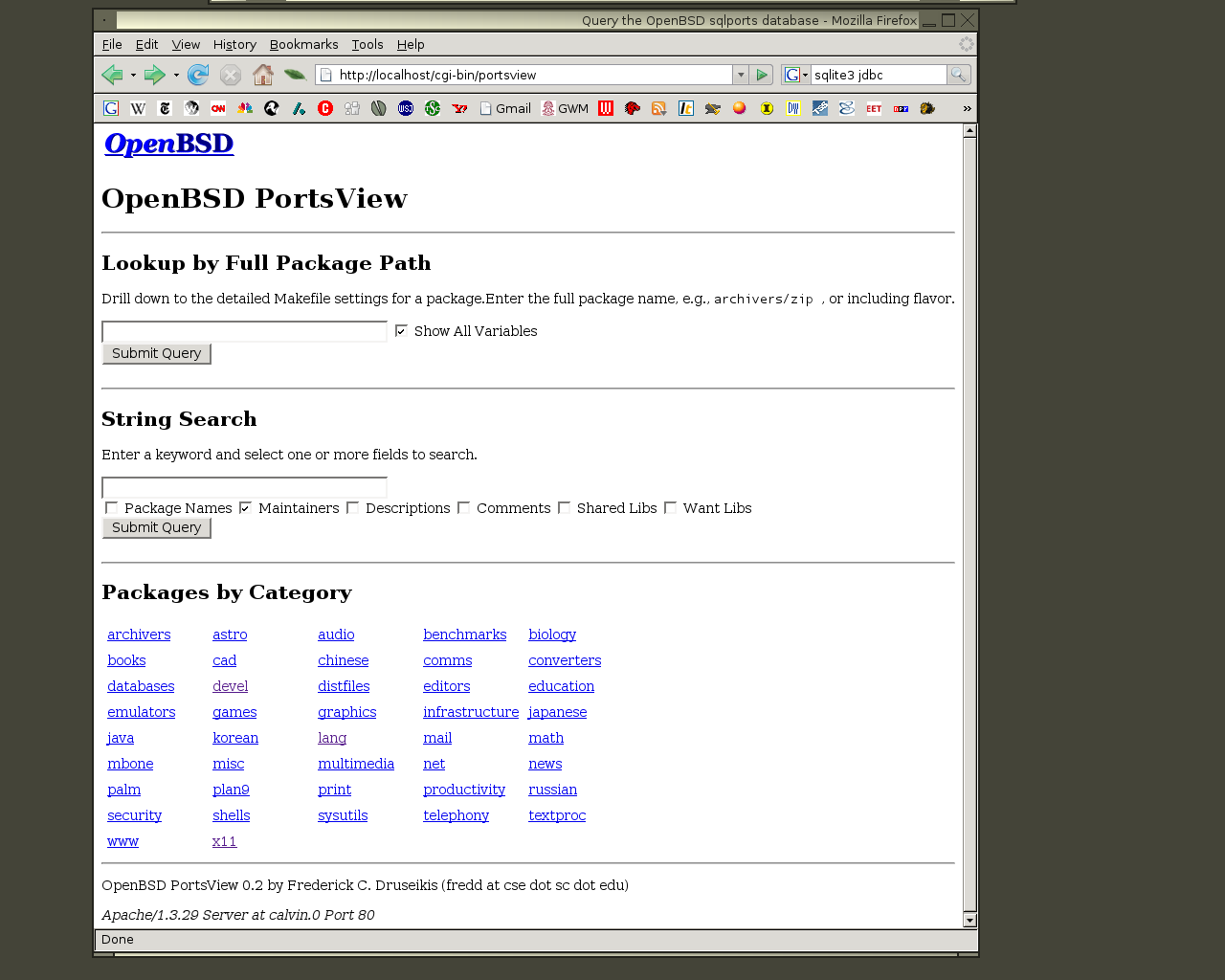Open the databases category link
The height and width of the screenshot is (980, 1225).
tap(141, 686)
